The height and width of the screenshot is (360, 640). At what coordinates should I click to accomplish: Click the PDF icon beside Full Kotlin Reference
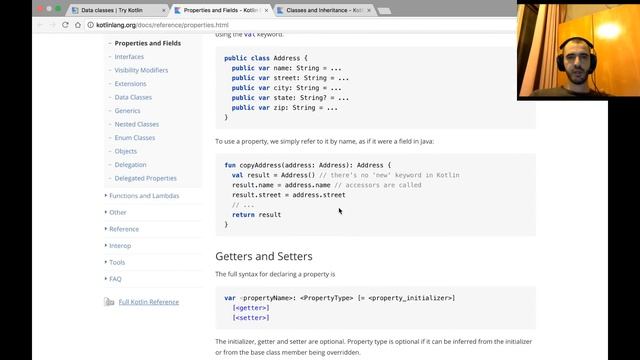109,302
